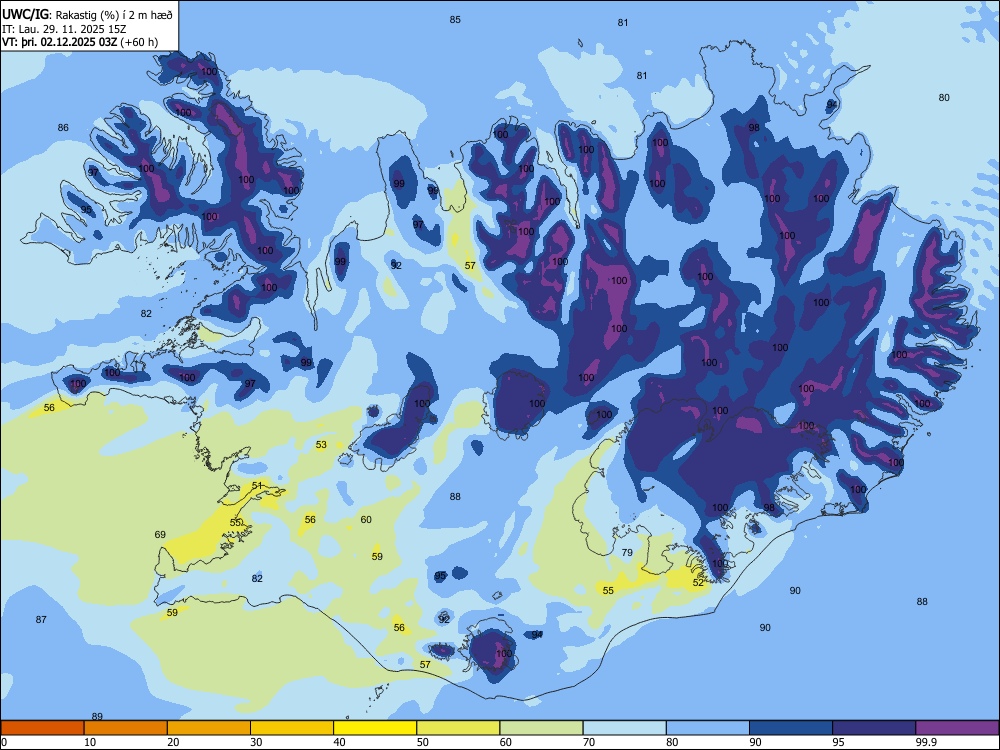Screen dimensions: 1000x750
Task: Click the amber 30–40 legend swatch
Action: click(x=292, y=728)
